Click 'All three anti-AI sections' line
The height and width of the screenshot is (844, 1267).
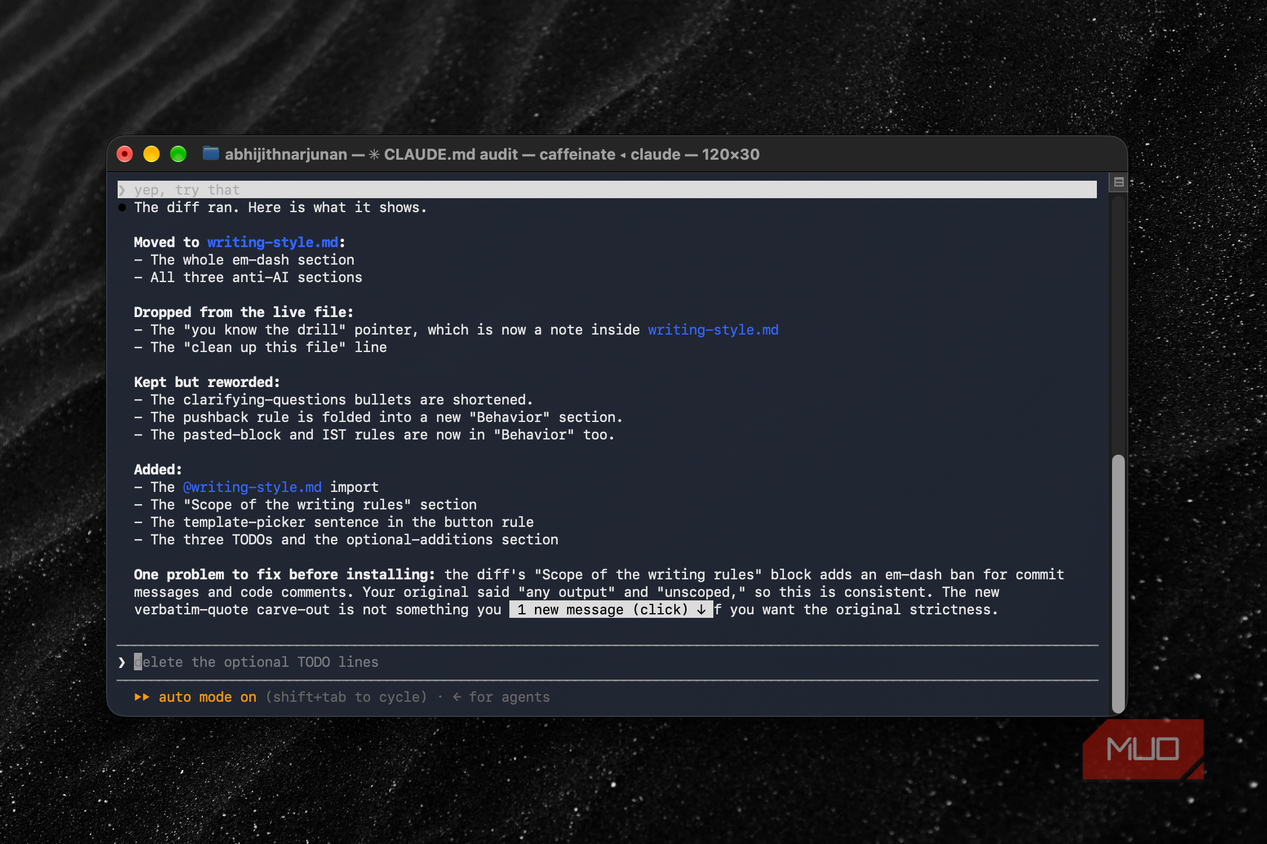248,277
